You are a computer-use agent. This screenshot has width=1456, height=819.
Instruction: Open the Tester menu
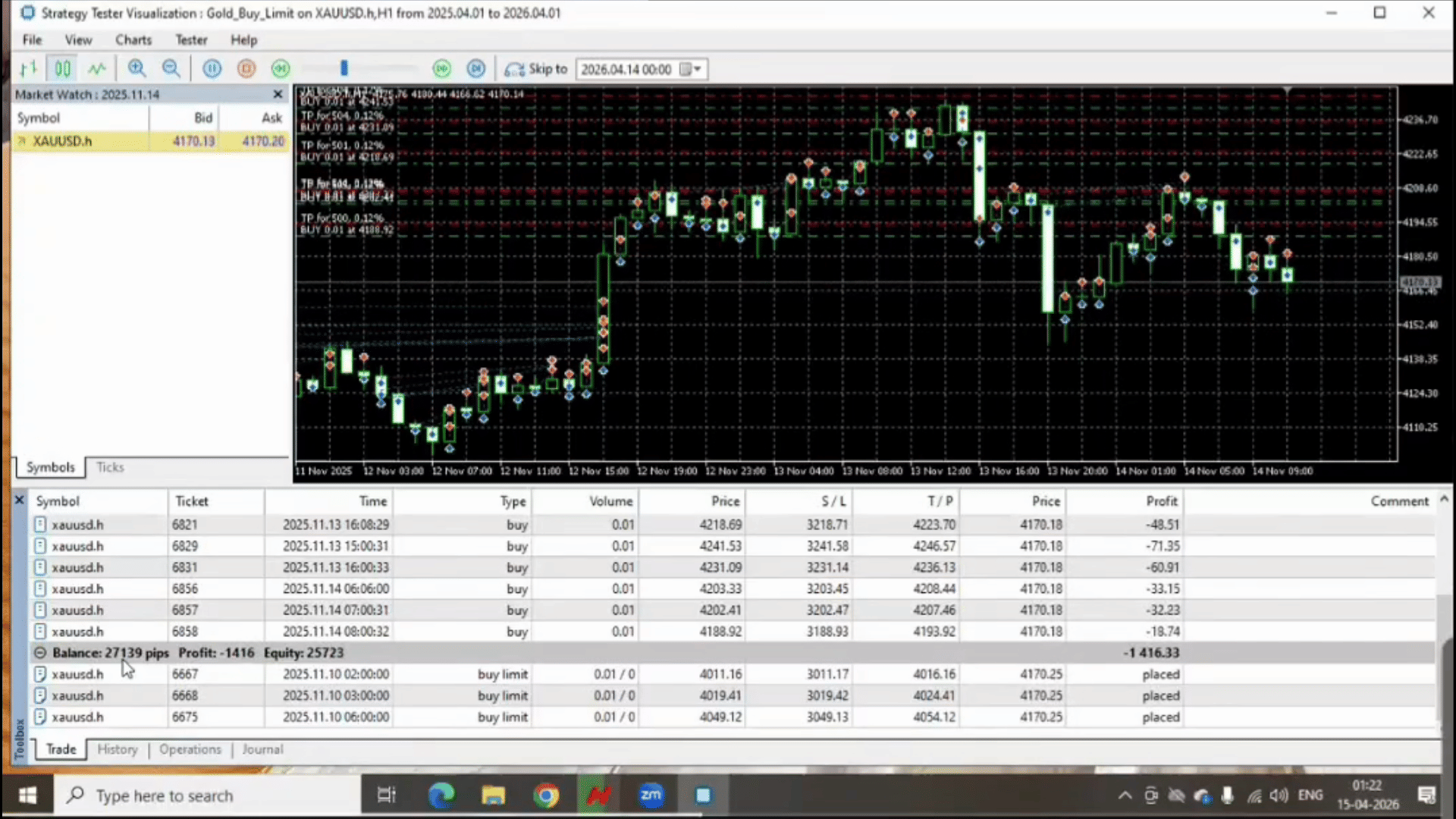click(x=191, y=39)
